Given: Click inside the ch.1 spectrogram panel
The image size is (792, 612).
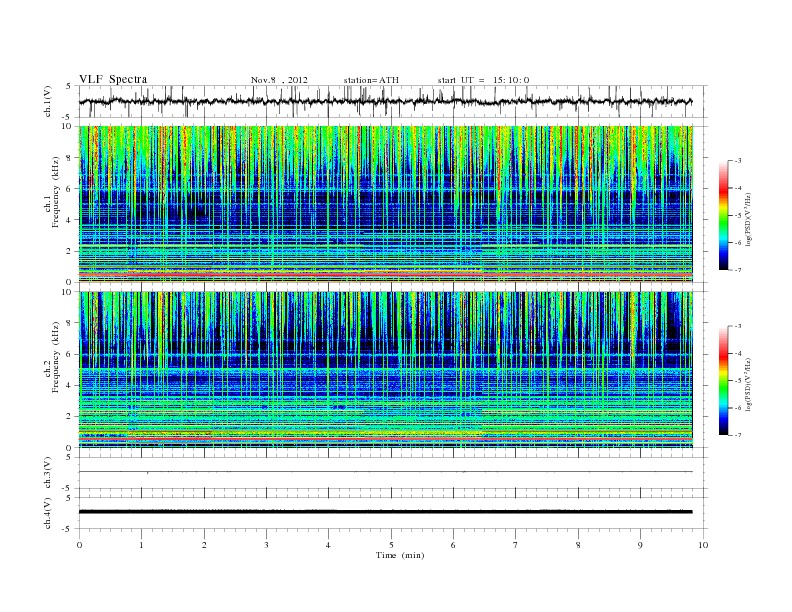Looking at the screenshot, I should point(385,204).
